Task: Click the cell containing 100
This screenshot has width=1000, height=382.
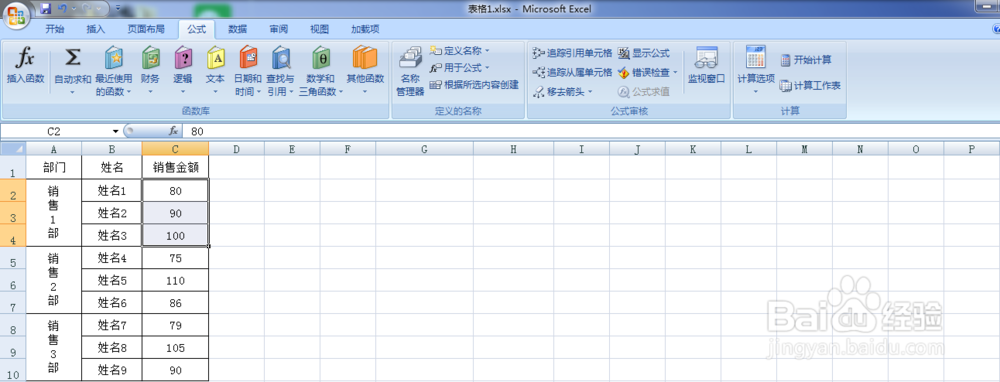Action: [x=175, y=235]
